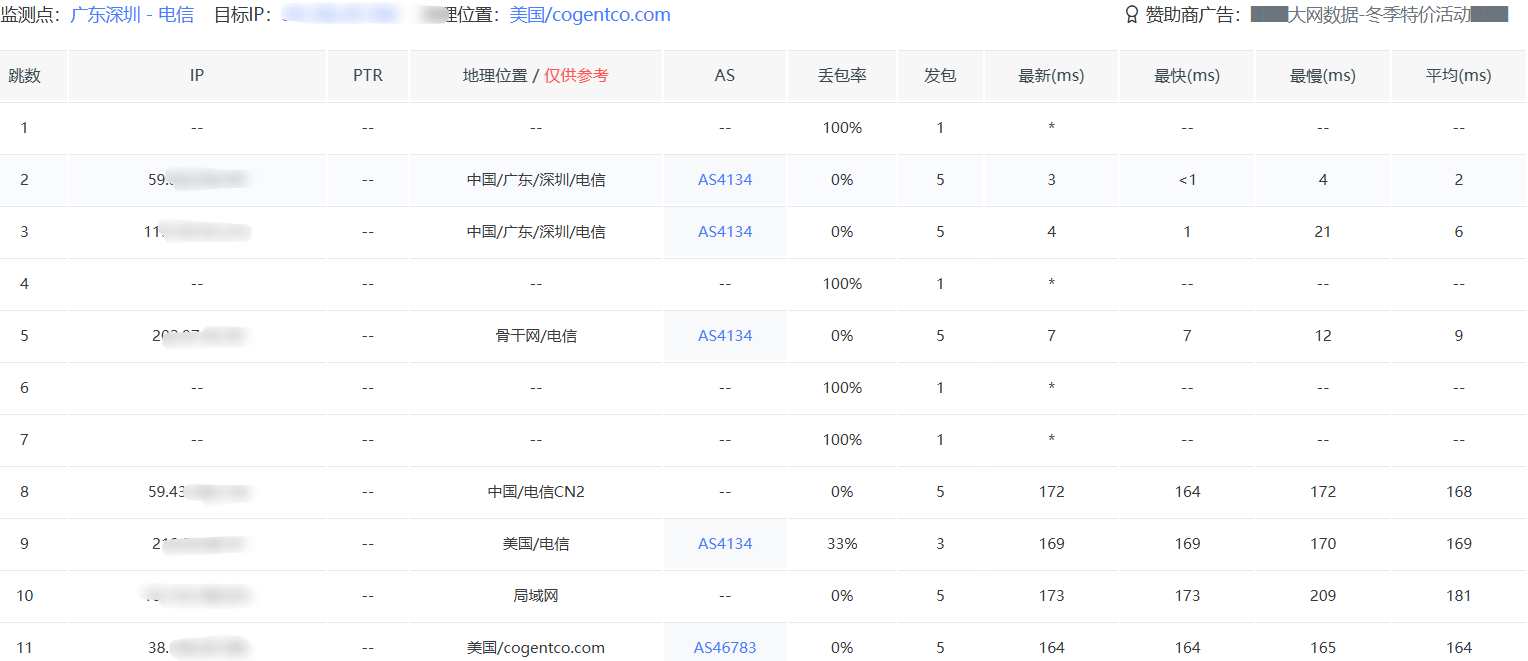
Task: Open the 大网数据-冬季特价活动 sponsor ad
Action: pyautogui.click(x=1378, y=15)
